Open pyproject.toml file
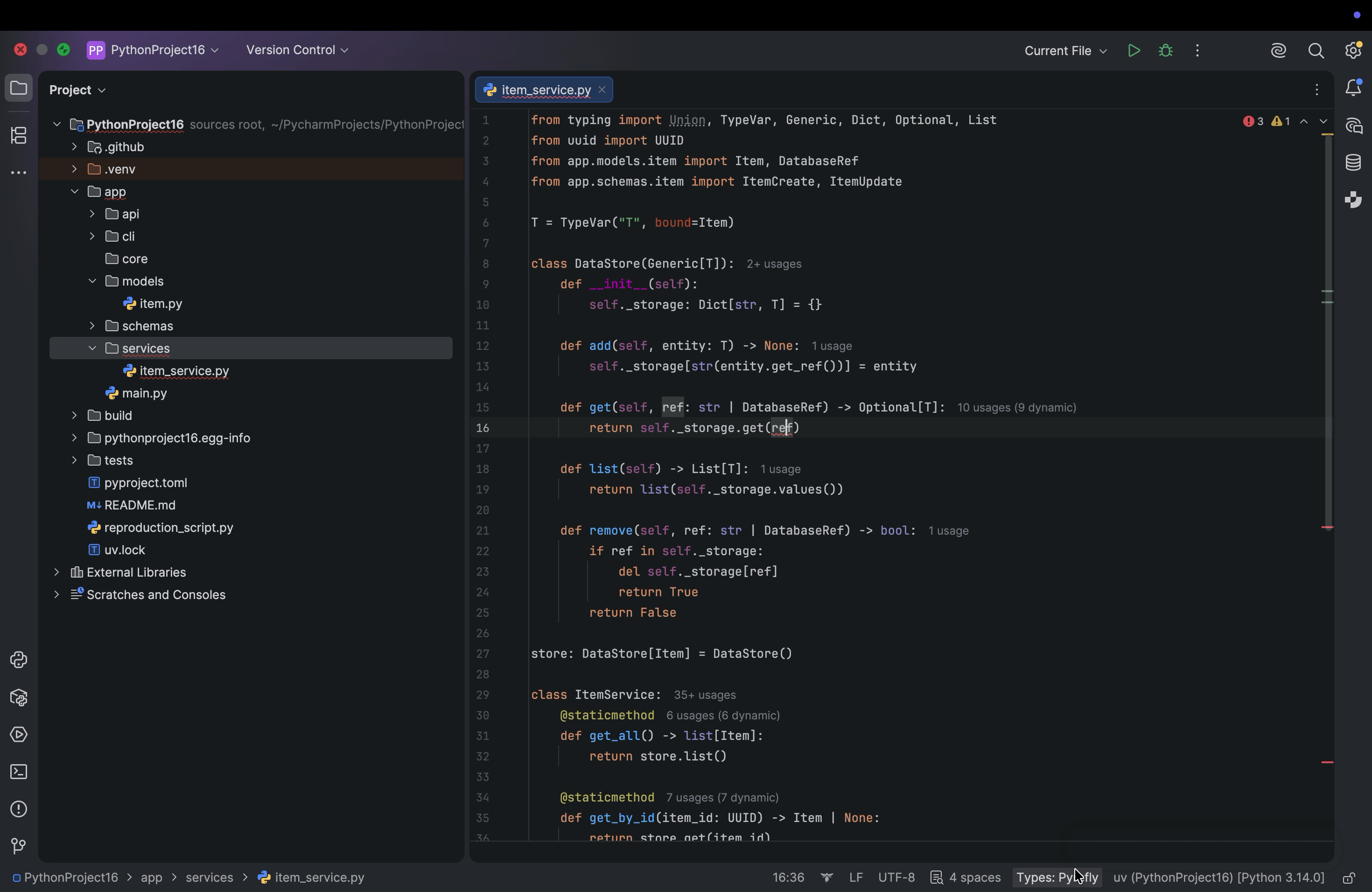The height and width of the screenshot is (892, 1372). (x=145, y=483)
